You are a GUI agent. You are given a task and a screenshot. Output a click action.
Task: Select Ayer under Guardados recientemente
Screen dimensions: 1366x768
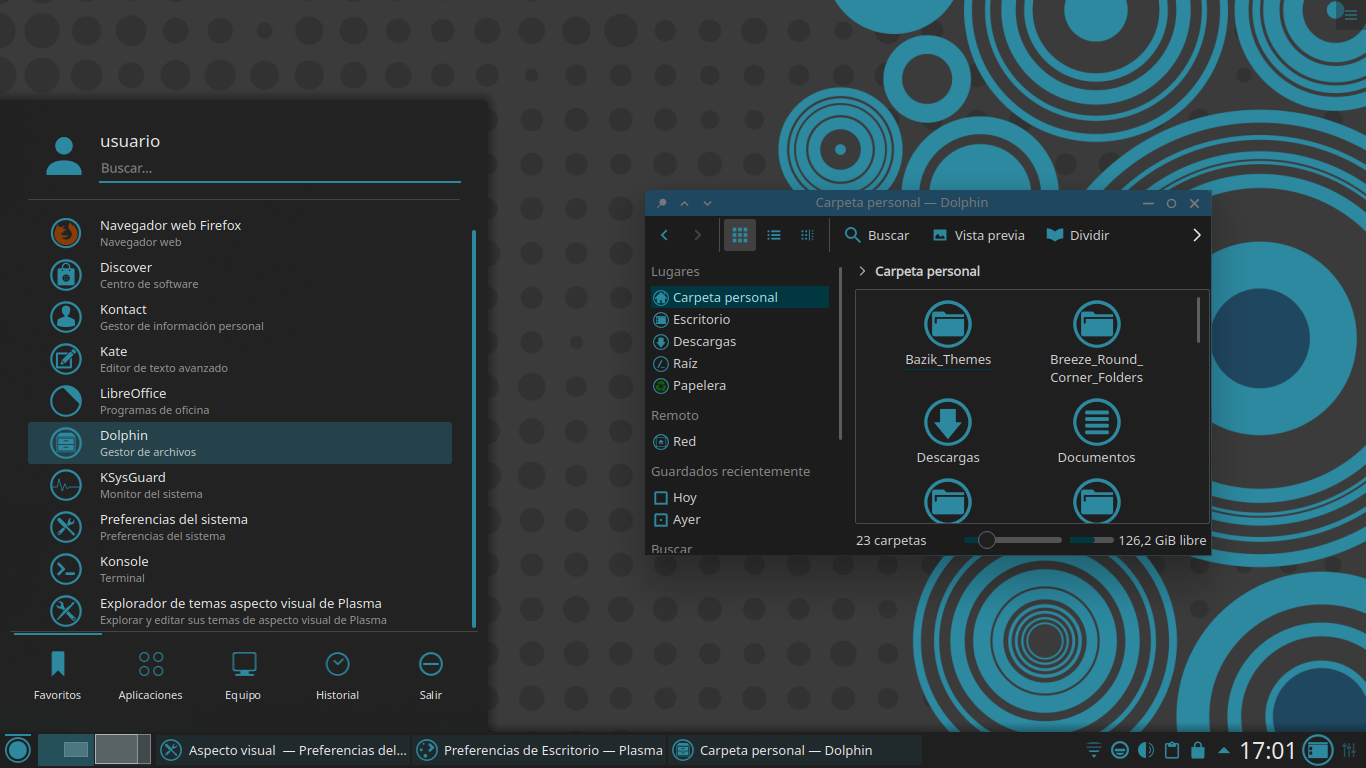pyautogui.click(x=739, y=519)
